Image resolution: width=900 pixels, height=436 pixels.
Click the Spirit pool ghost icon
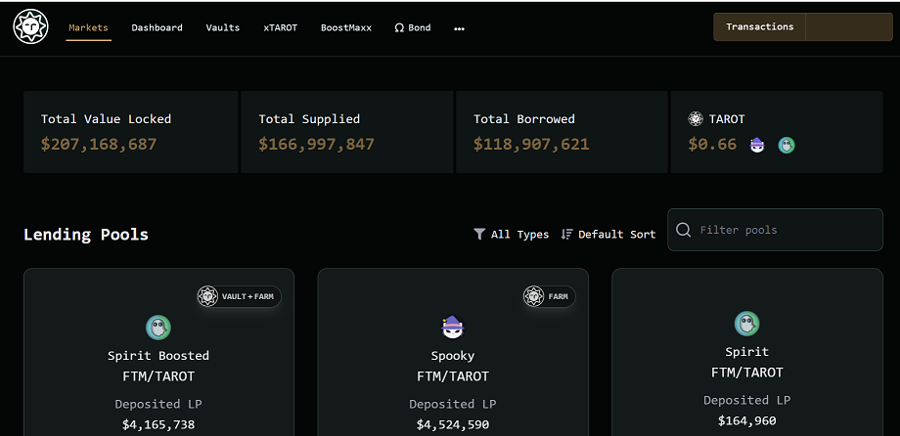747,324
